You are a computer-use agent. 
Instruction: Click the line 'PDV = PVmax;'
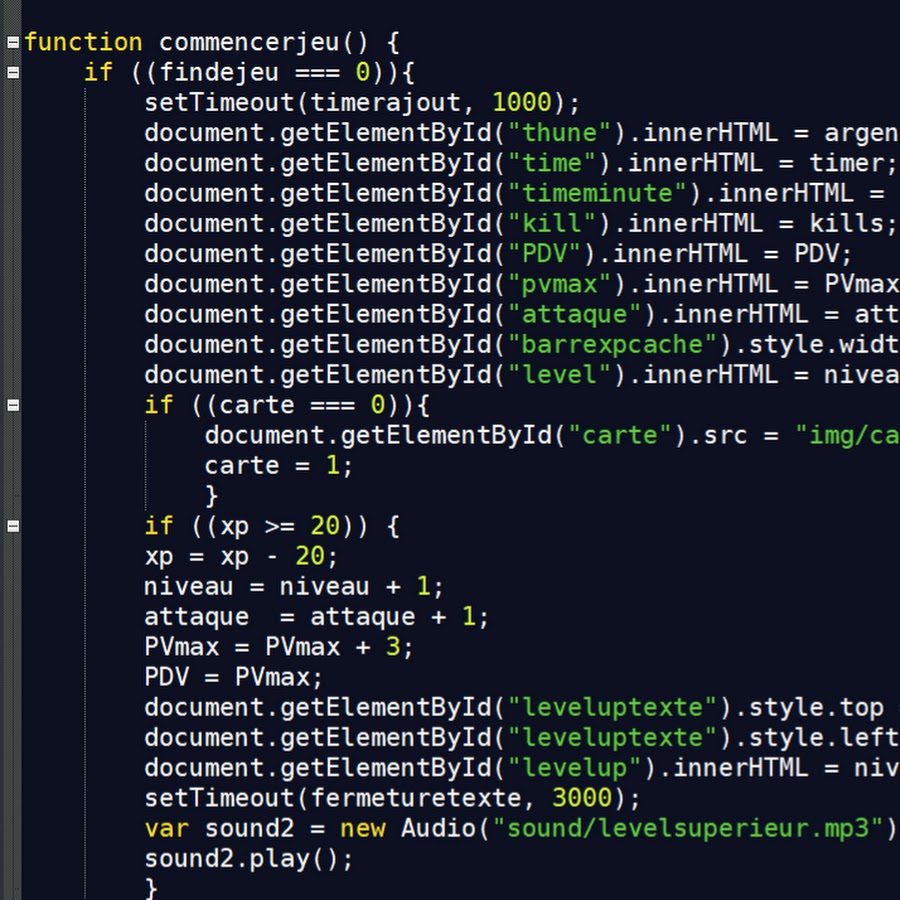coord(234,678)
